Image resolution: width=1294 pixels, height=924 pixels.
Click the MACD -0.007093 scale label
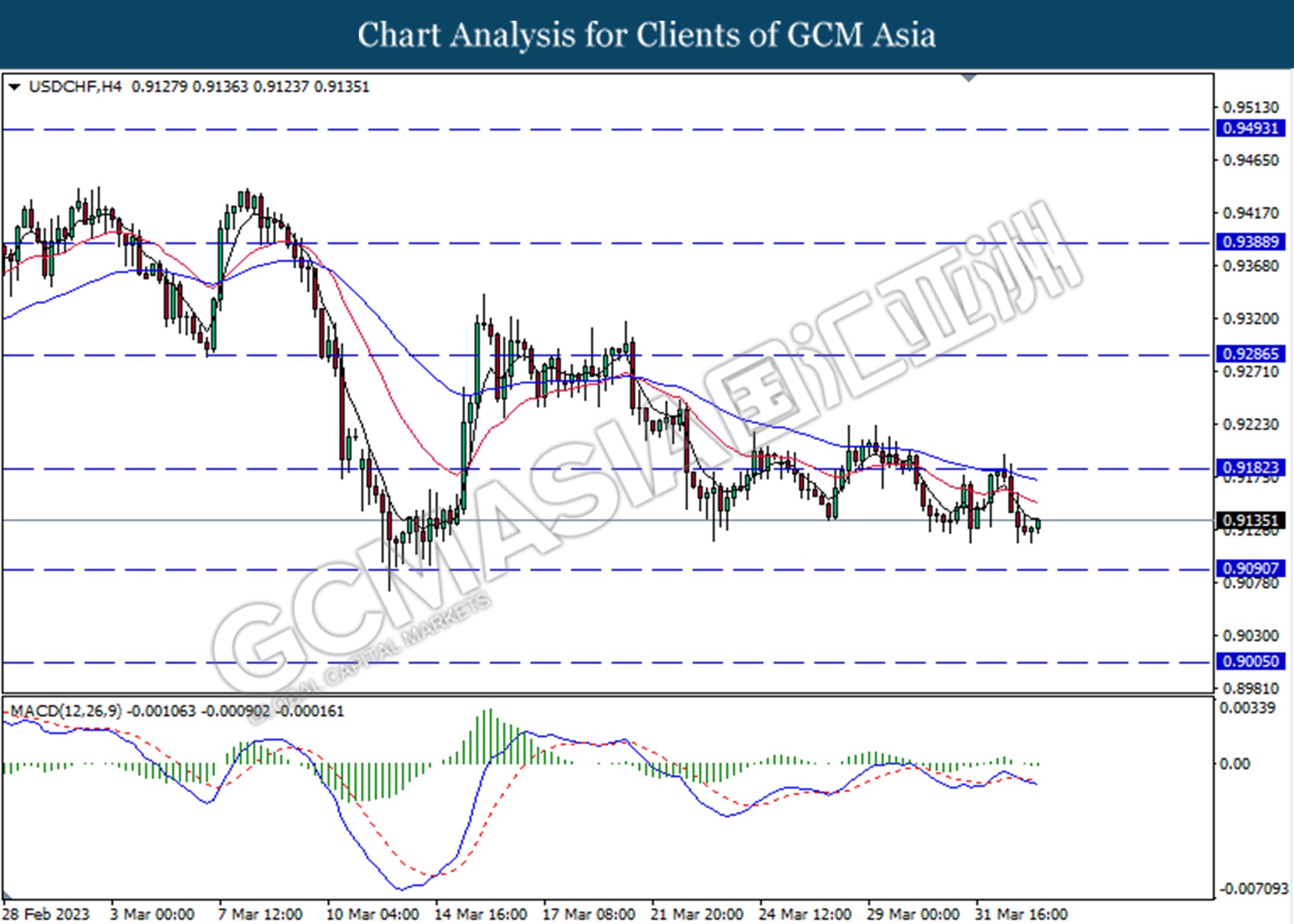point(1255,889)
